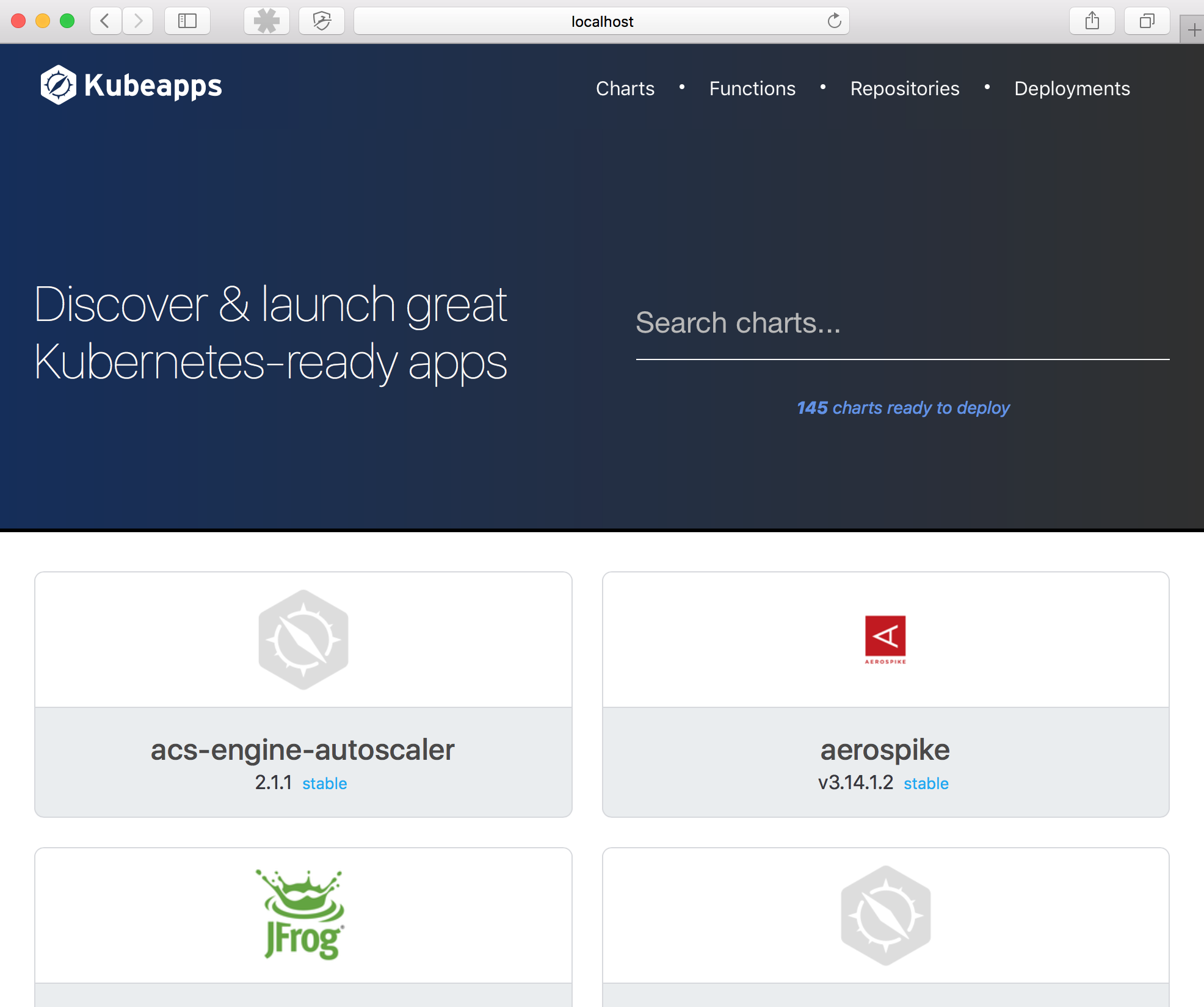Open the aerospike chart title
This screenshot has height=1007, width=1204.
click(x=885, y=749)
